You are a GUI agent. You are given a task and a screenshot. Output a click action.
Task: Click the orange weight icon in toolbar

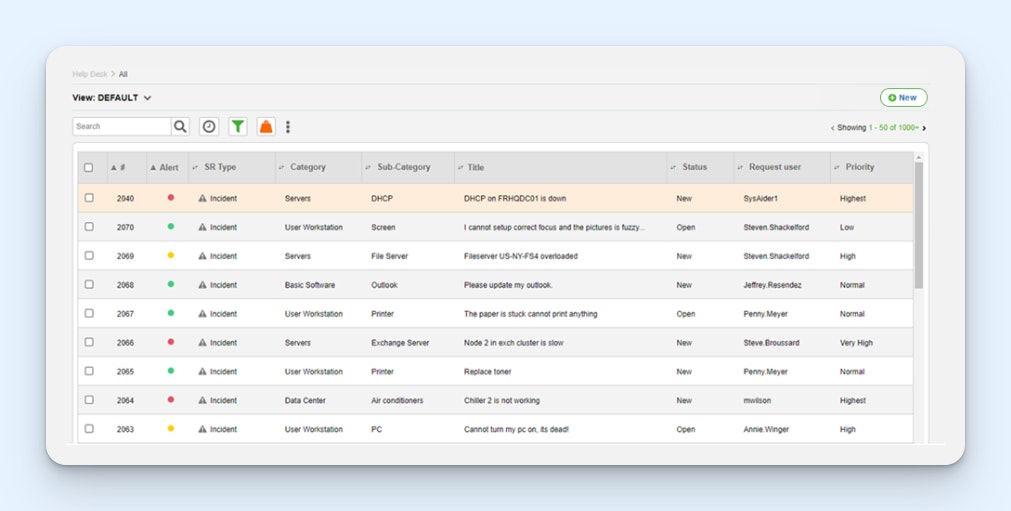[x=266, y=127]
